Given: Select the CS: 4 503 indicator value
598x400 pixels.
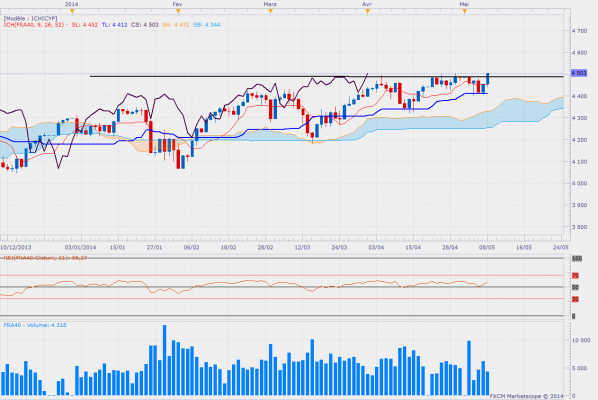Looking at the screenshot, I should coord(145,25).
